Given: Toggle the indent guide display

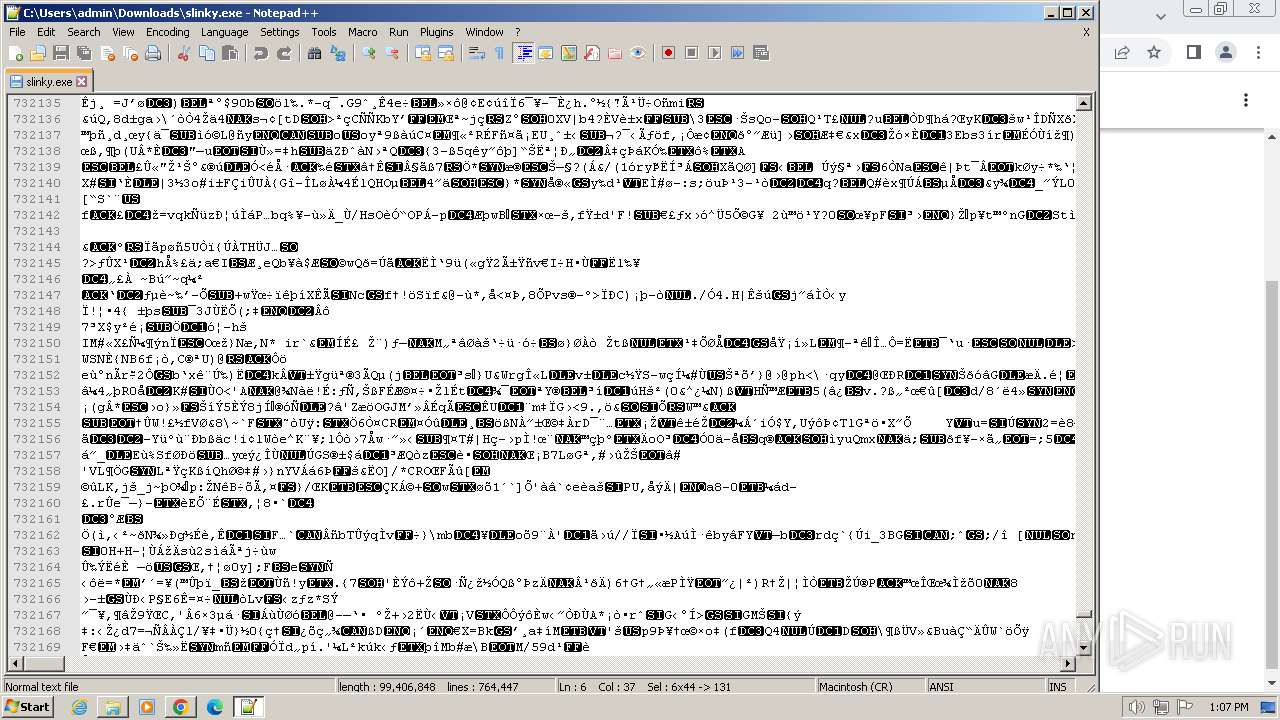Looking at the screenshot, I should (x=523, y=53).
